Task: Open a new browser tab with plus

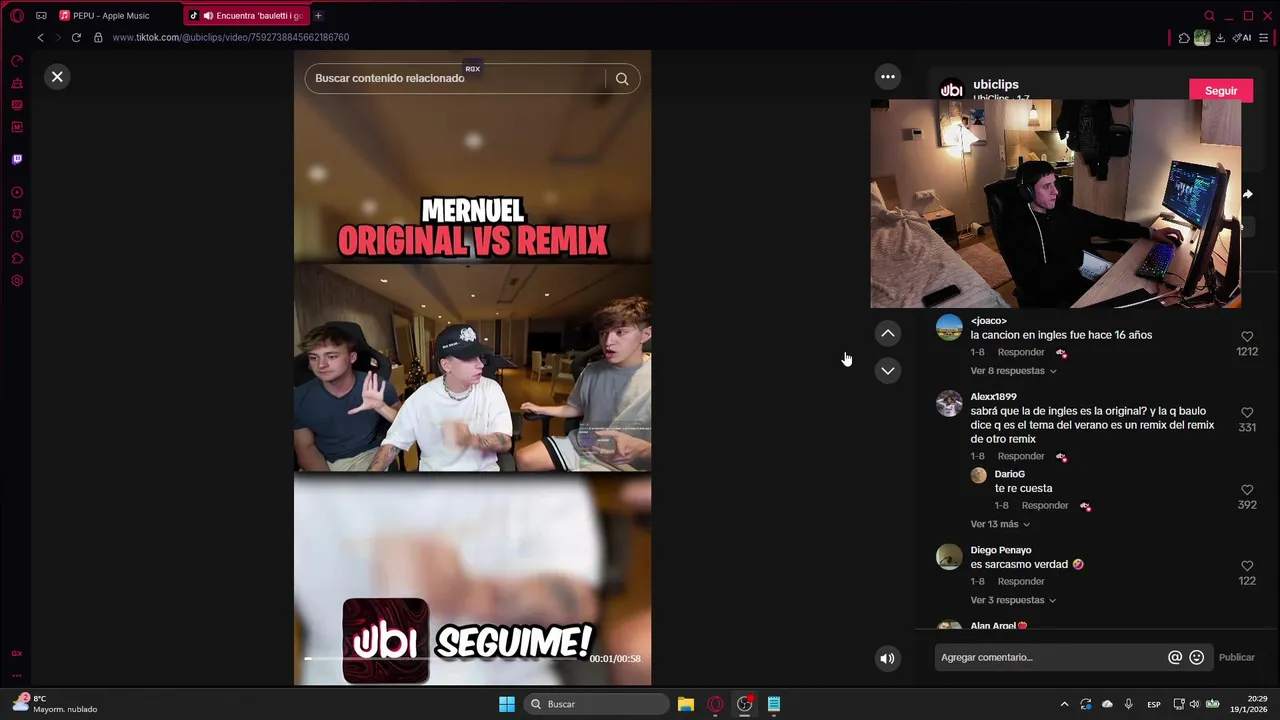Action: point(318,15)
